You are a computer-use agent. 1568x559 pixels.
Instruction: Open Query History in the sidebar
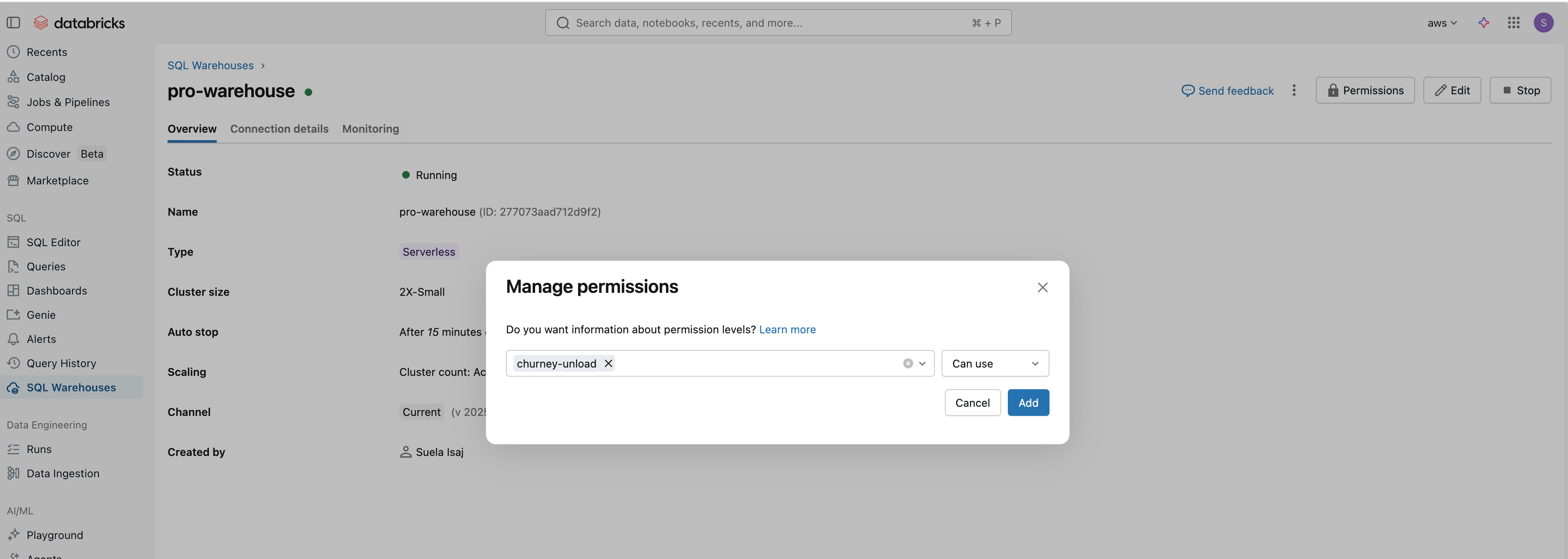[61, 363]
